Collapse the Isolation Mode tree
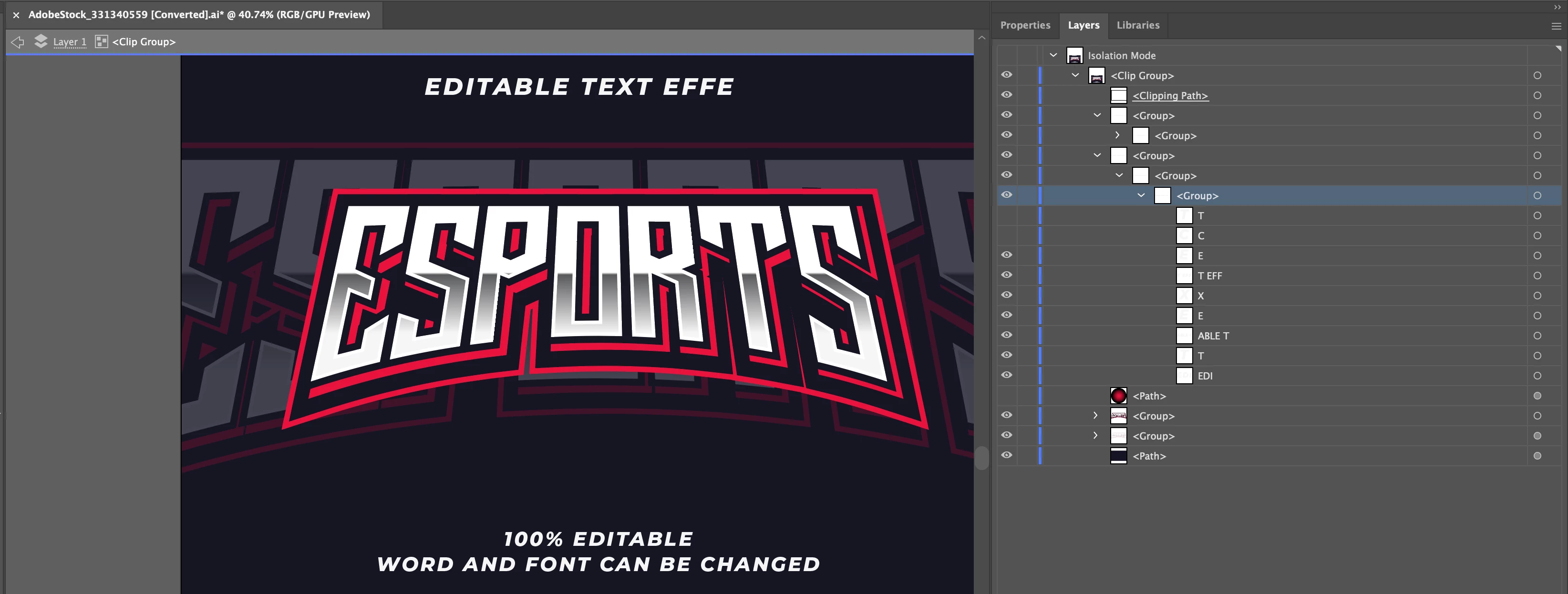This screenshot has height=594, width=1568. point(1053,55)
